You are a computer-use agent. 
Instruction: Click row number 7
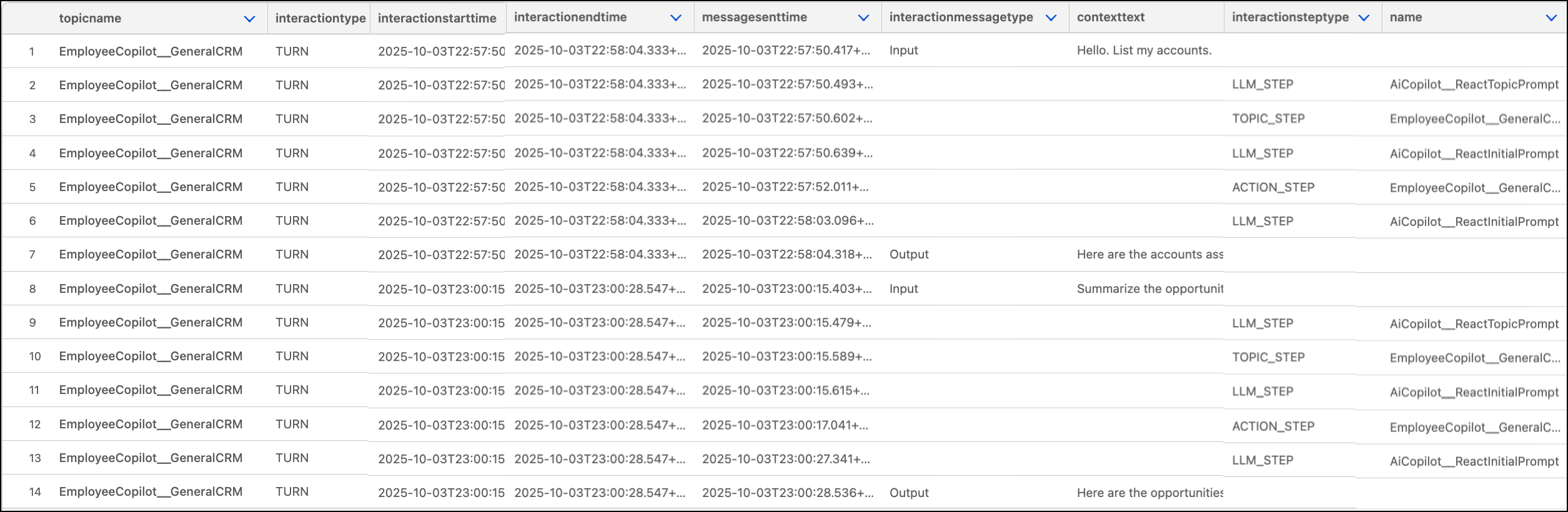(x=32, y=255)
